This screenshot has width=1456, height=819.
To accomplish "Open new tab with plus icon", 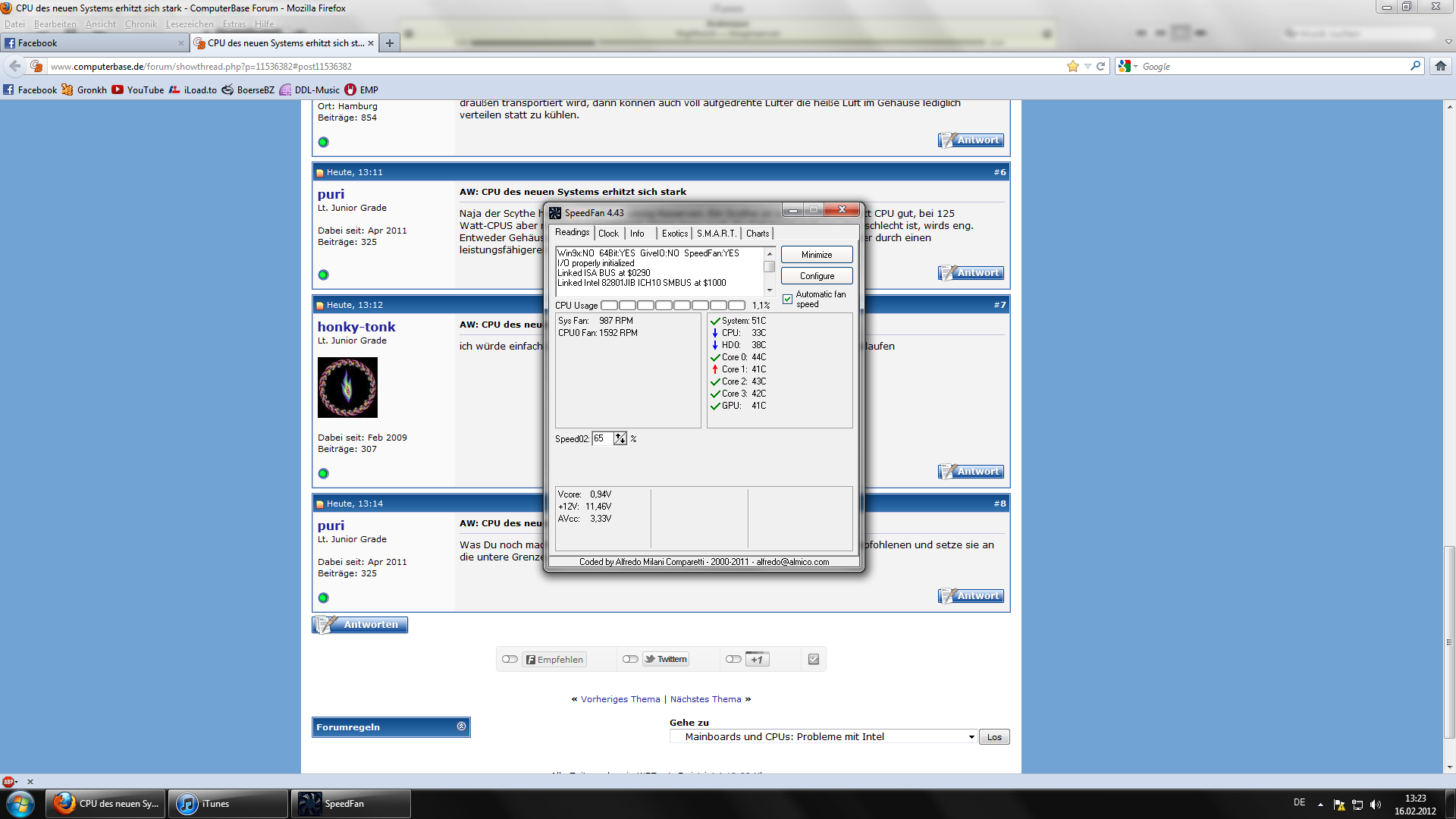I will click(389, 43).
